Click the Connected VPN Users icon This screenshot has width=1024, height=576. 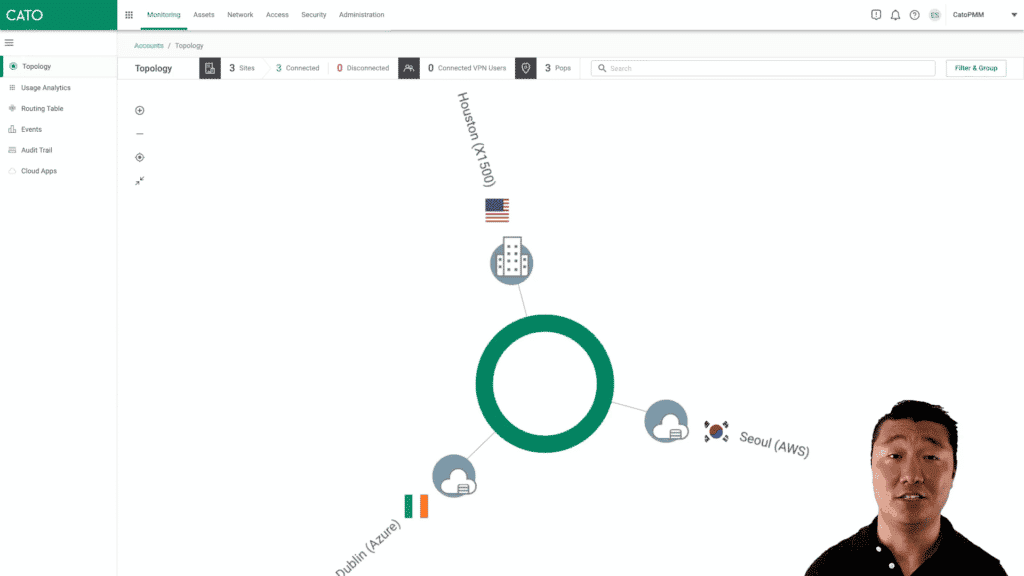[408, 67]
